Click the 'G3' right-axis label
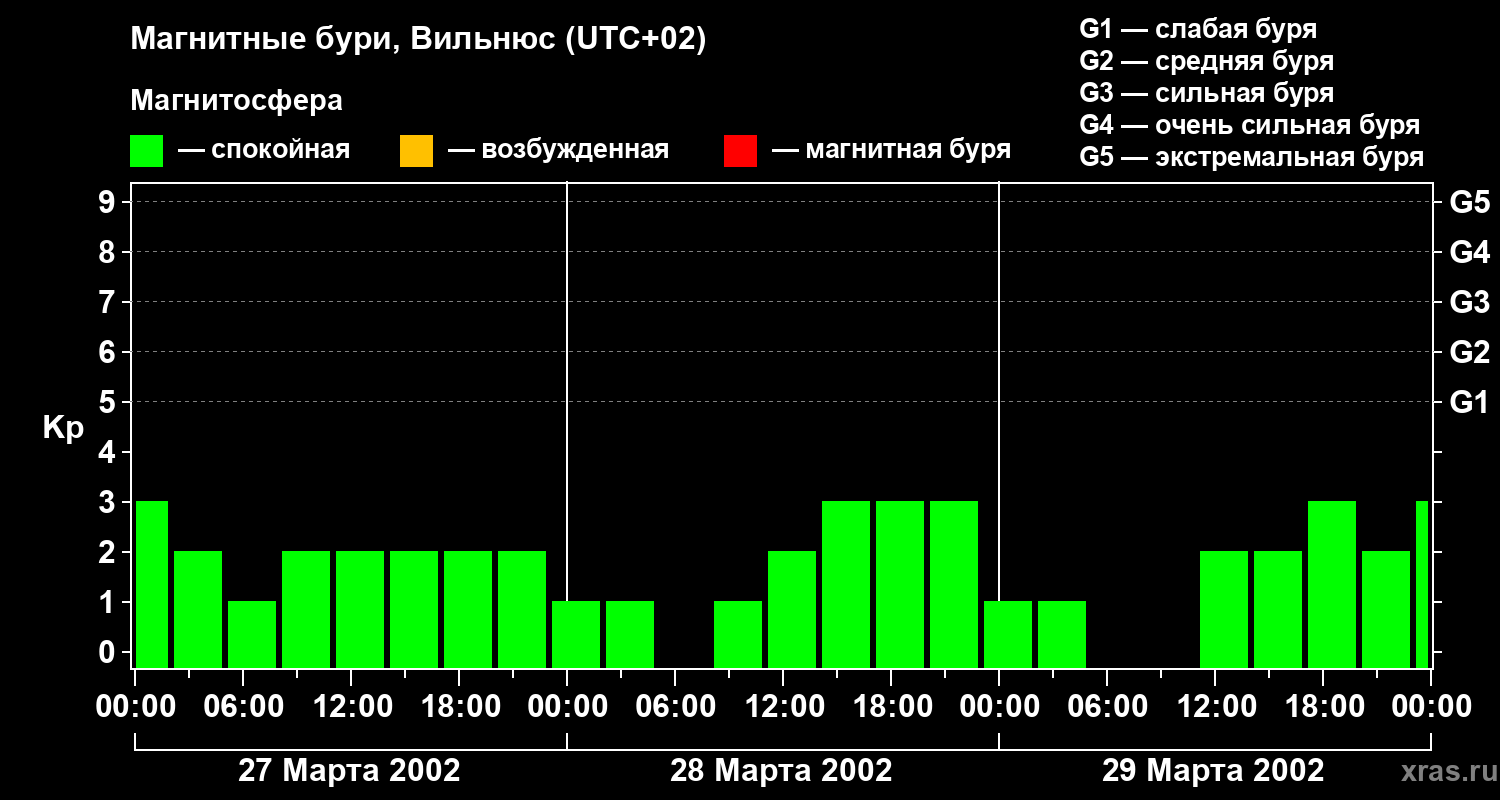 (1469, 302)
